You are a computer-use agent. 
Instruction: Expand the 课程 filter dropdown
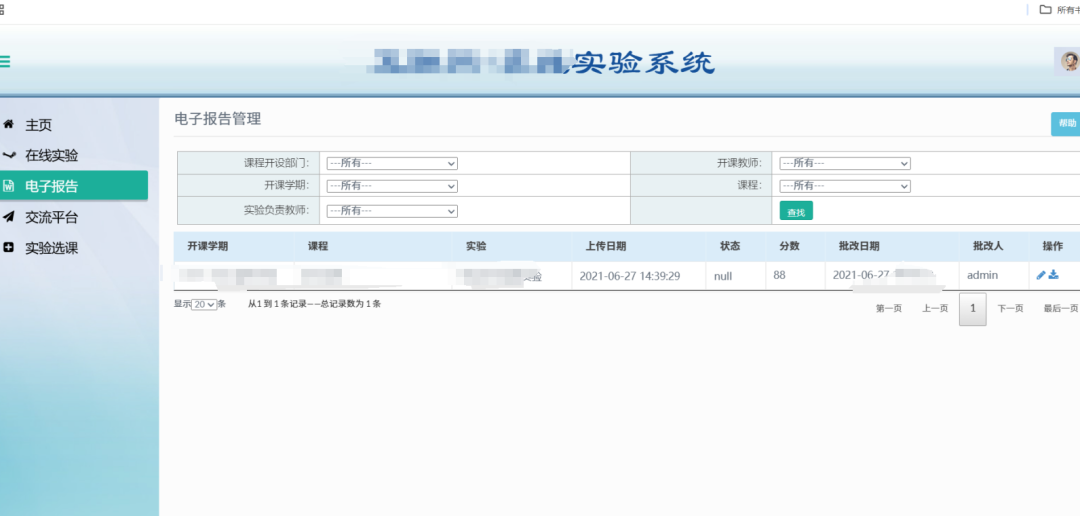tap(845, 186)
